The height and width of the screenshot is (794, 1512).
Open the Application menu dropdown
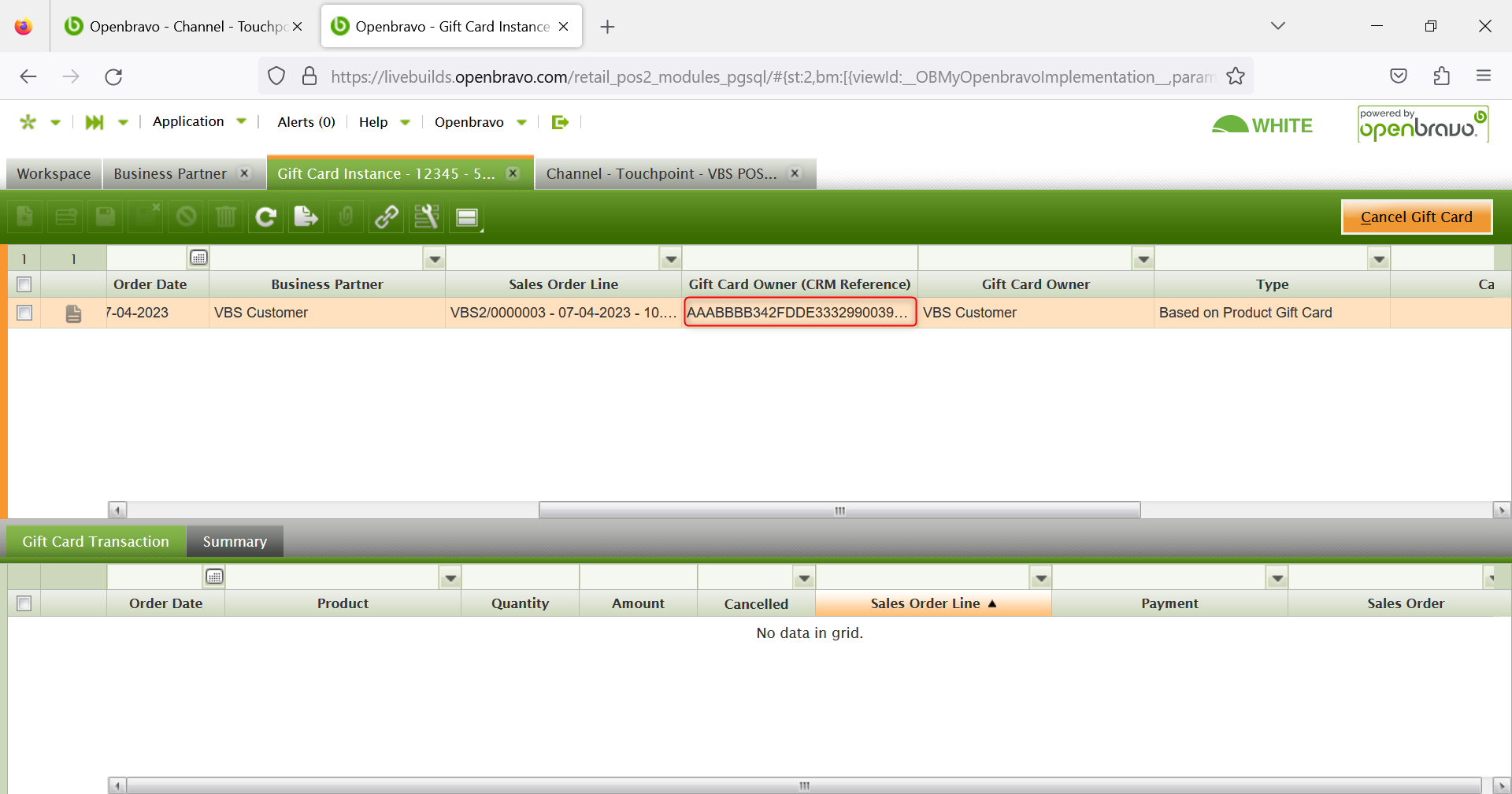pyautogui.click(x=199, y=121)
